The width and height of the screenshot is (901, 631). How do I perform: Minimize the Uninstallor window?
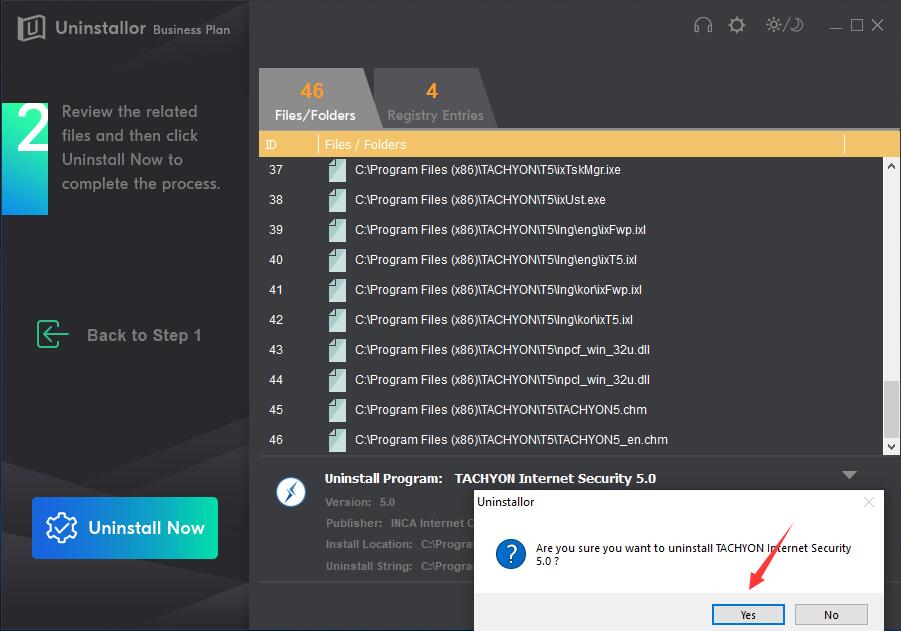click(836, 26)
